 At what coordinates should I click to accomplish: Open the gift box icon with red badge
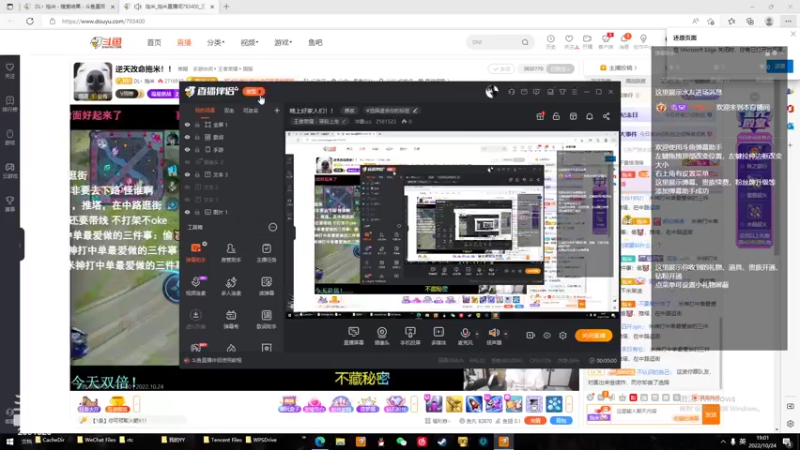pyautogui.click(x=540, y=116)
